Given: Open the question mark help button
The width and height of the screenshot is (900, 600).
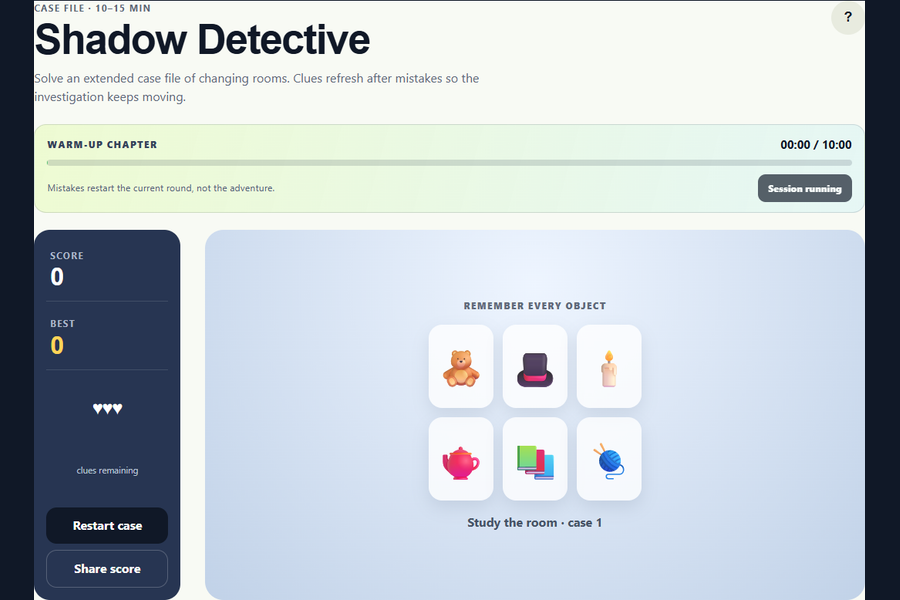Looking at the screenshot, I should [848, 17].
